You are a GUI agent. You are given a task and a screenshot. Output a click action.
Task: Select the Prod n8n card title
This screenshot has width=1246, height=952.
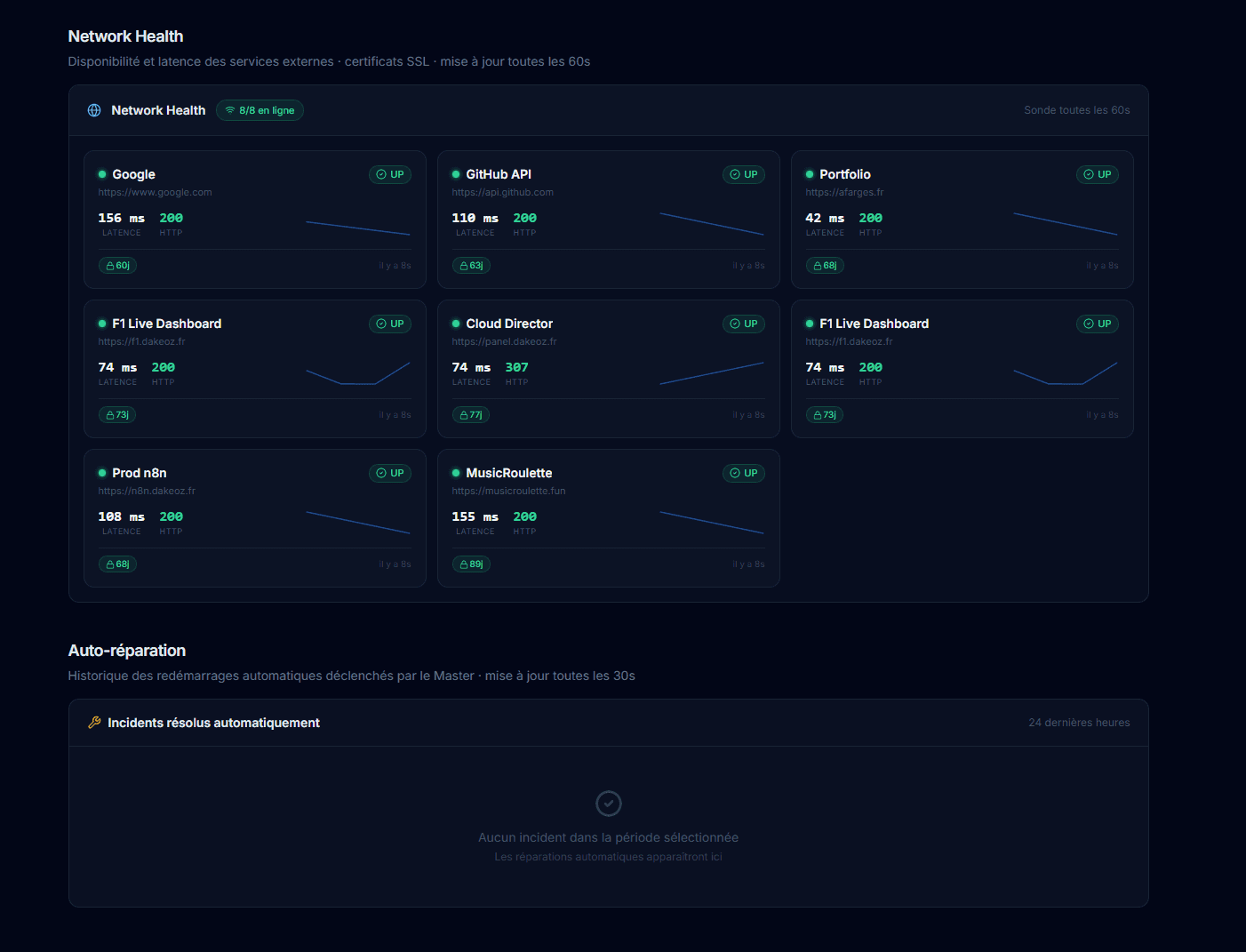pos(140,473)
